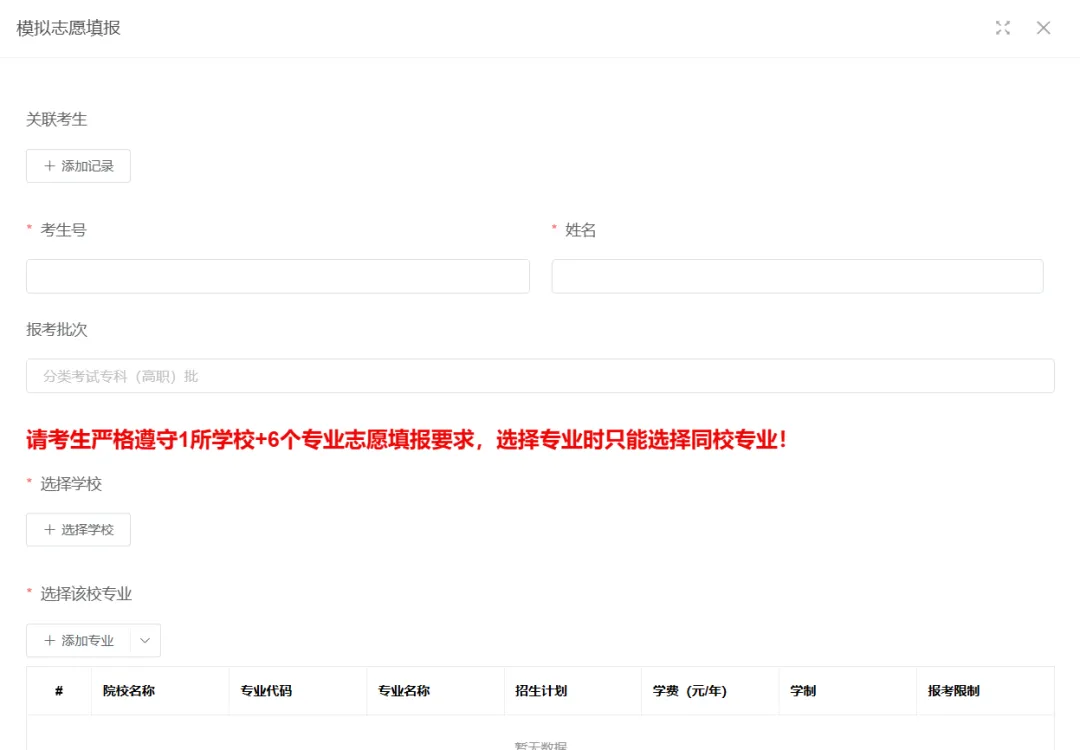Click the 院校名称 column header
This screenshot has height=750, width=1080.
pos(160,691)
